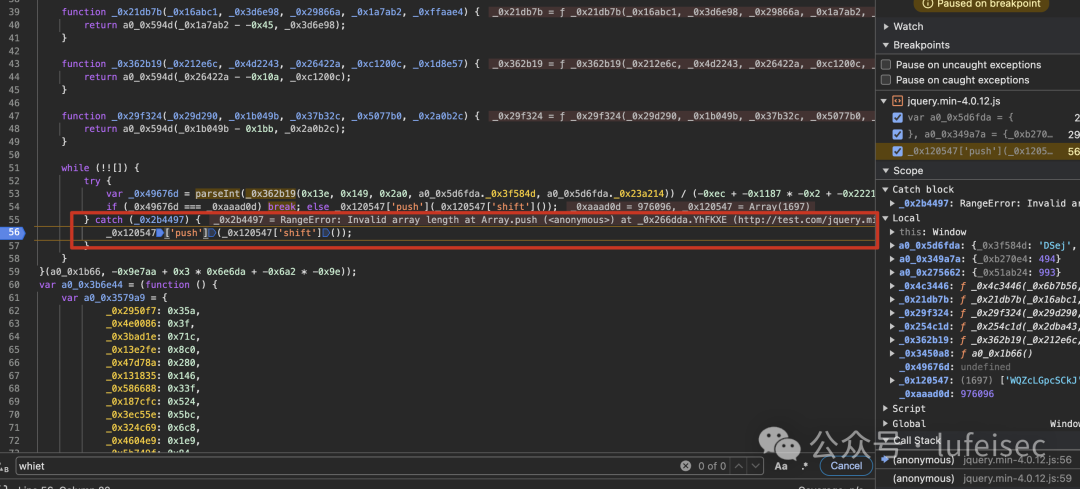Click inline breakpoint marker after ['push'] on line 56
This screenshot has height=489, width=1080.
[211, 233]
